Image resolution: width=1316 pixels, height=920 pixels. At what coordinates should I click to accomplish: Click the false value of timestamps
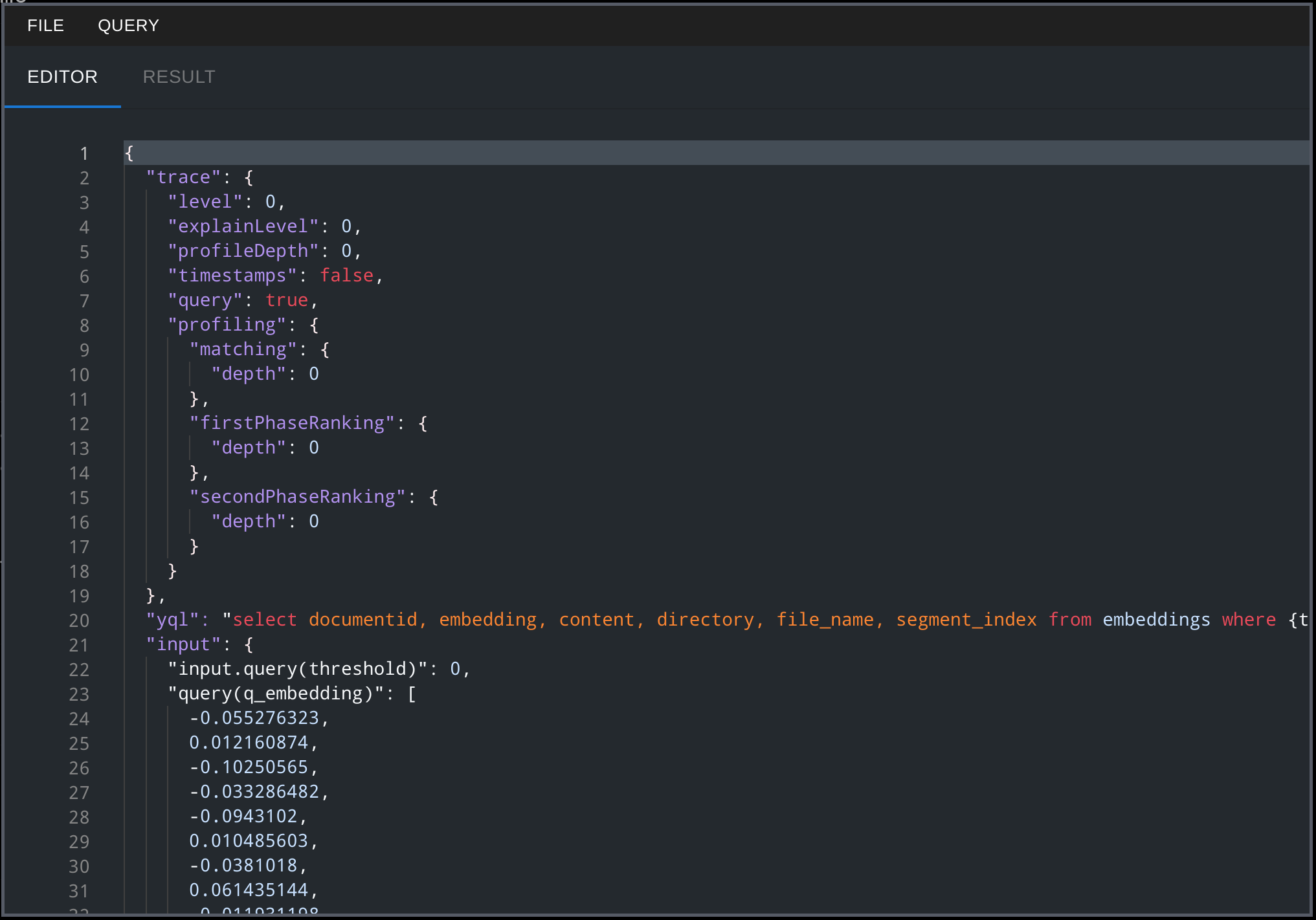[x=346, y=276]
